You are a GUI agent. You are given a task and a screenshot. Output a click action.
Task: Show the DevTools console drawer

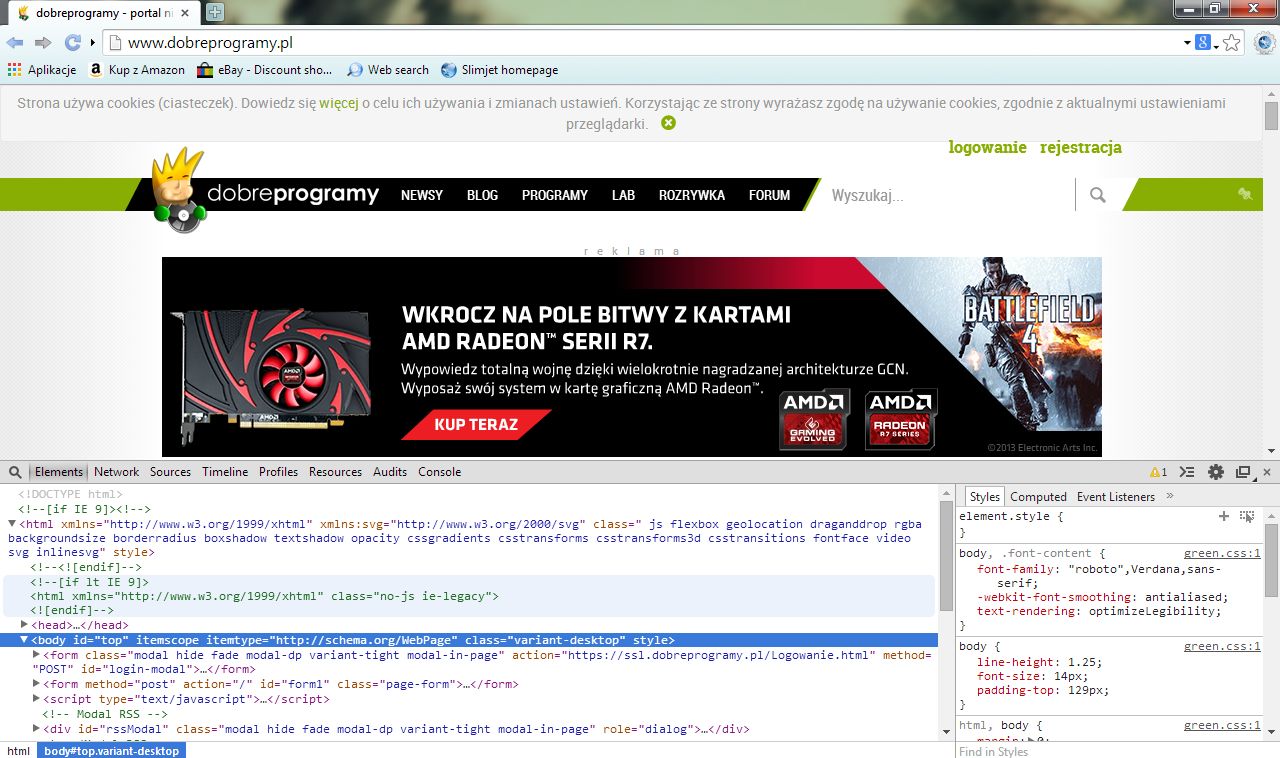pos(1187,472)
